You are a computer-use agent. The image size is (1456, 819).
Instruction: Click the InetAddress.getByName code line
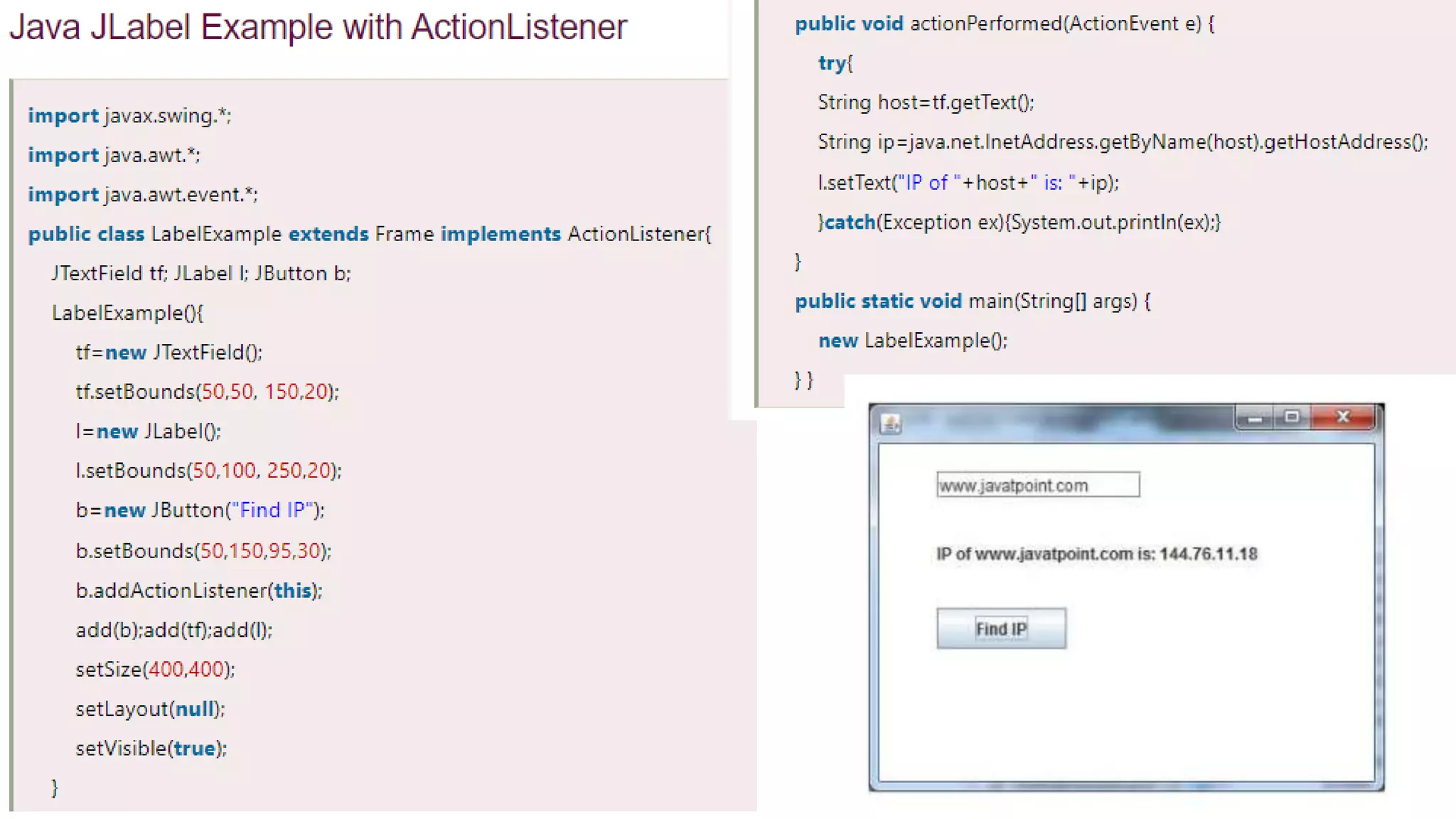tap(1123, 142)
